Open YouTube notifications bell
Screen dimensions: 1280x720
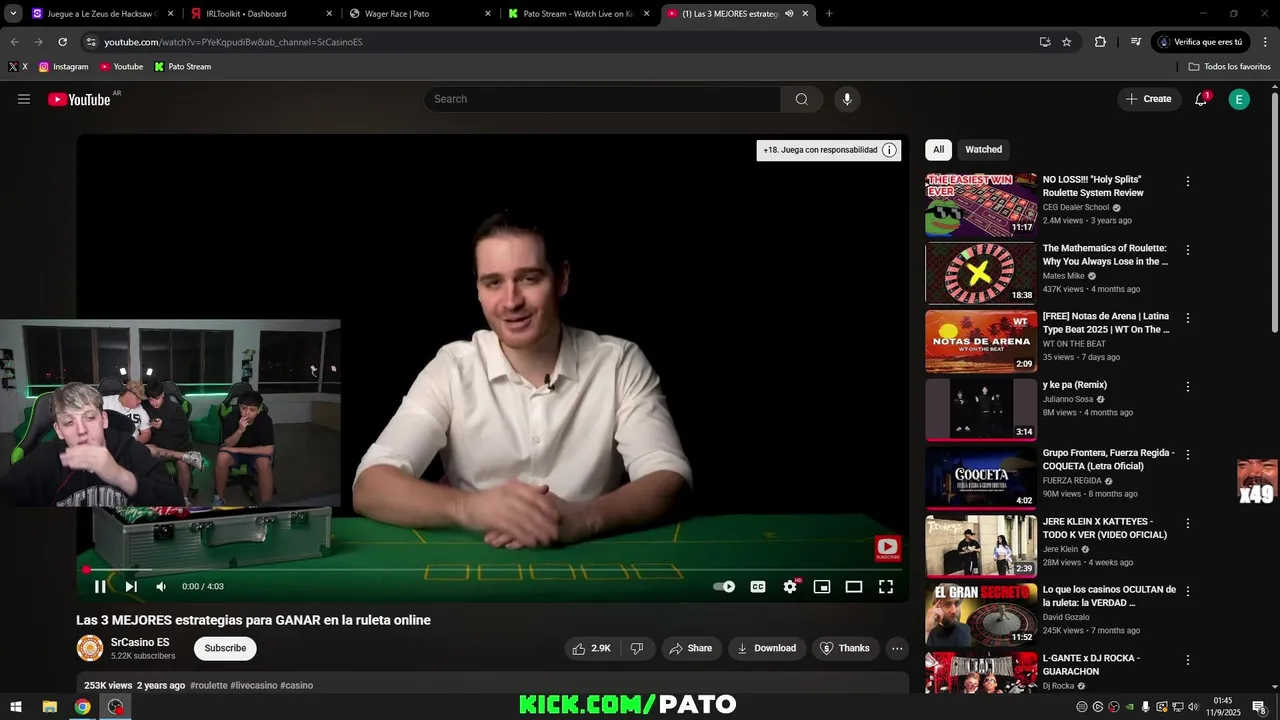pos(1201,99)
